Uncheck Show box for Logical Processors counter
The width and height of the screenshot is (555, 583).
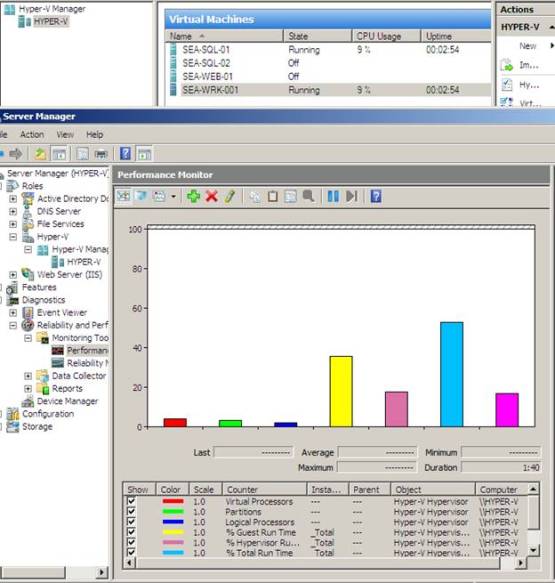click(131, 522)
